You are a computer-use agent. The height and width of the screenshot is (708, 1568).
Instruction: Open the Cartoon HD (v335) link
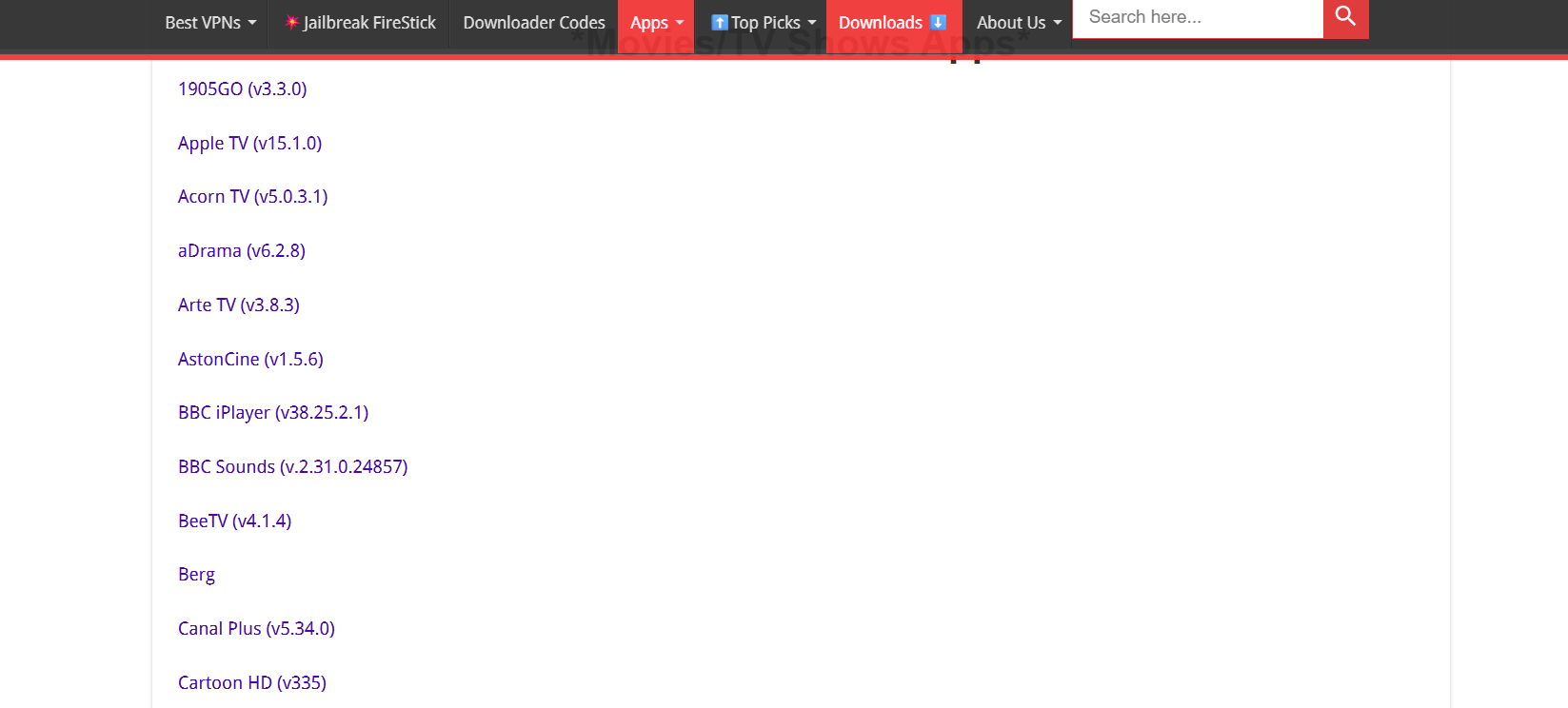pos(252,682)
